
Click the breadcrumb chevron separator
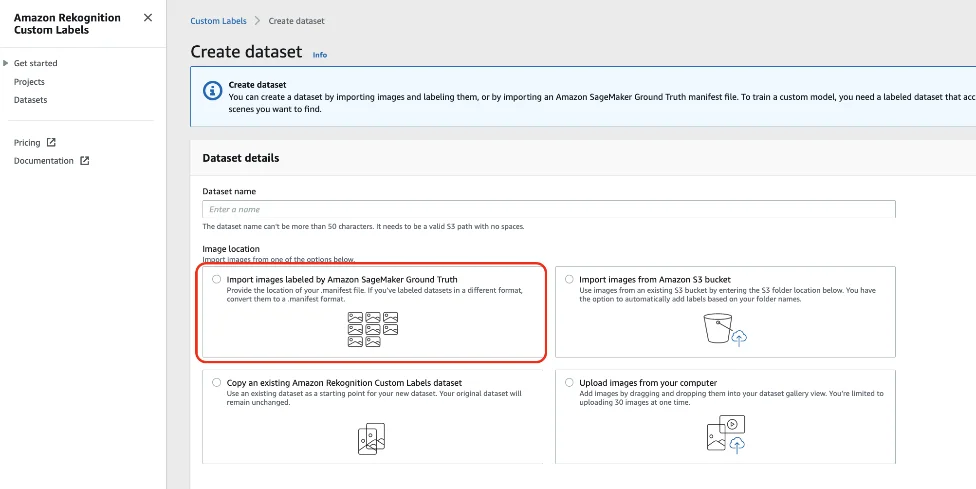(256, 21)
